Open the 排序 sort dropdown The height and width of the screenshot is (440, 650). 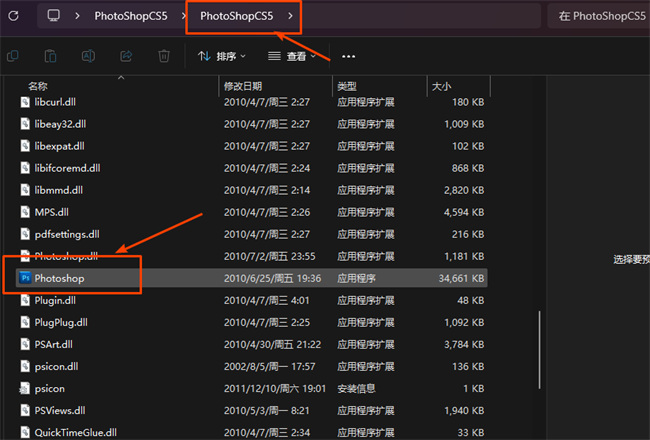pyautogui.click(x=225, y=56)
